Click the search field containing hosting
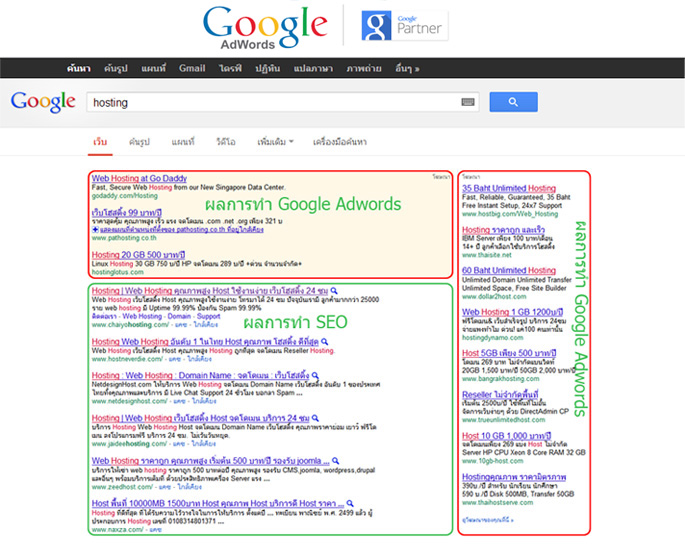Image resolution: width=685 pixels, height=544 pixels. [x=270, y=102]
